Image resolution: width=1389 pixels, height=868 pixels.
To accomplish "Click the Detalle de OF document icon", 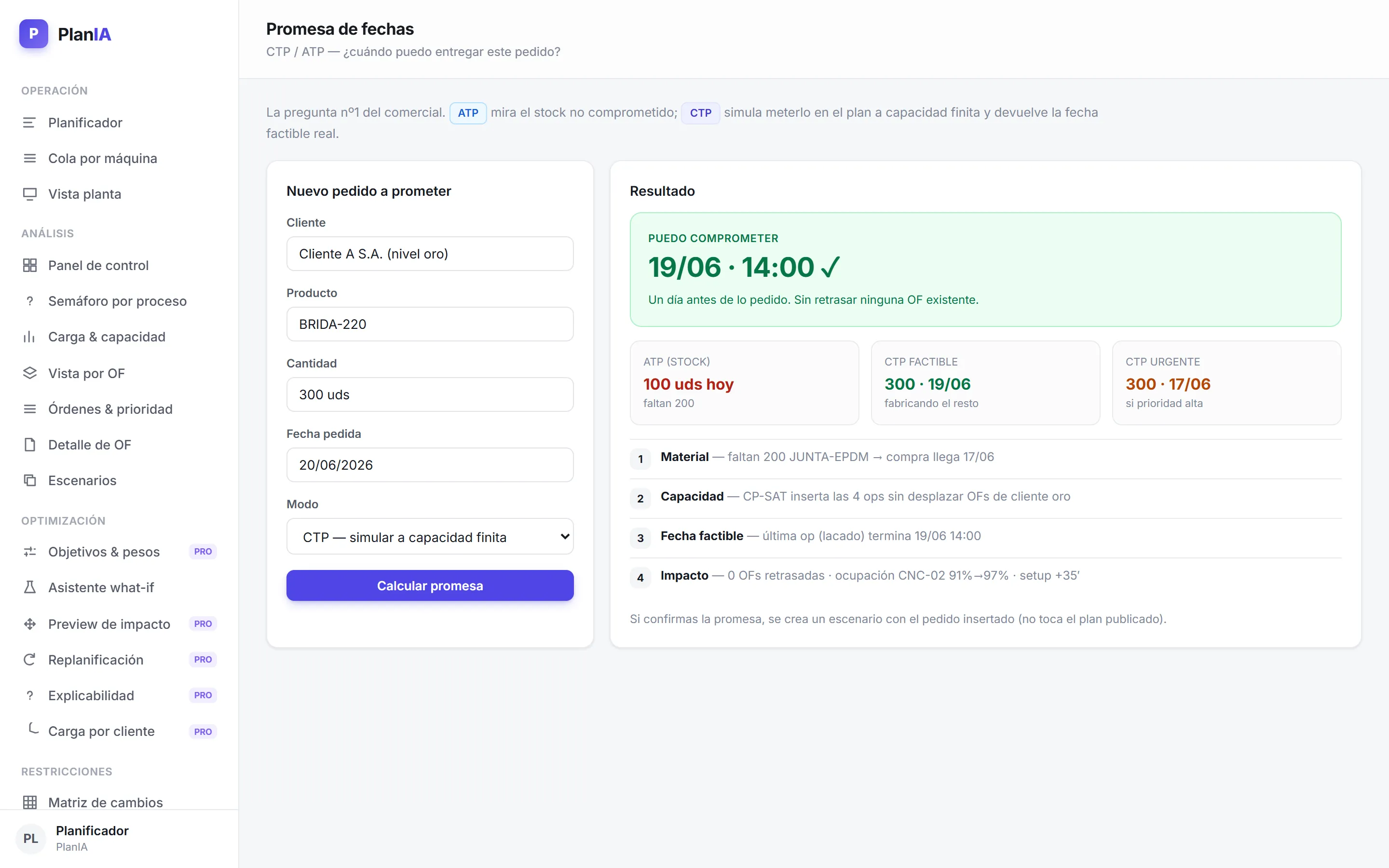I will click(x=29, y=445).
